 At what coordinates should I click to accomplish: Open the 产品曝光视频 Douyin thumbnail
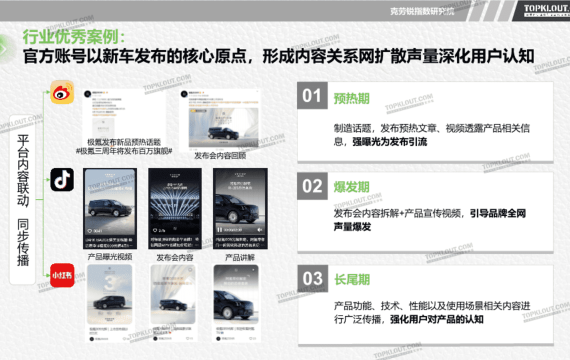pyautogui.click(x=110, y=208)
